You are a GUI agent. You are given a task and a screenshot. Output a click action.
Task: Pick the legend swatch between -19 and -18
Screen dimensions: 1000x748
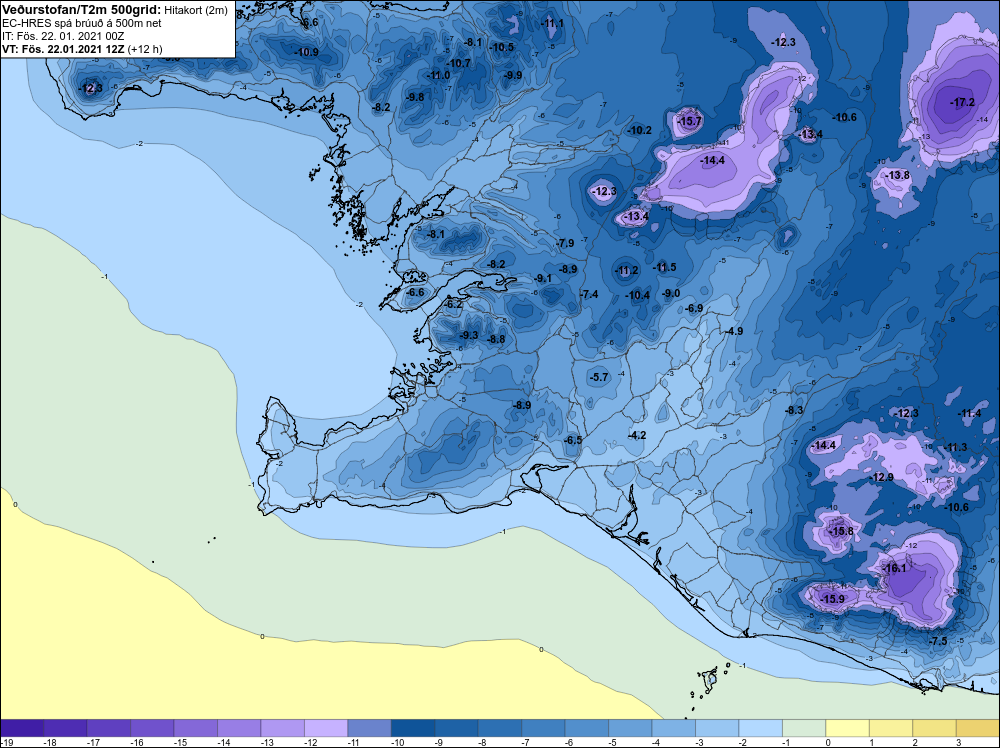point(22,728)
